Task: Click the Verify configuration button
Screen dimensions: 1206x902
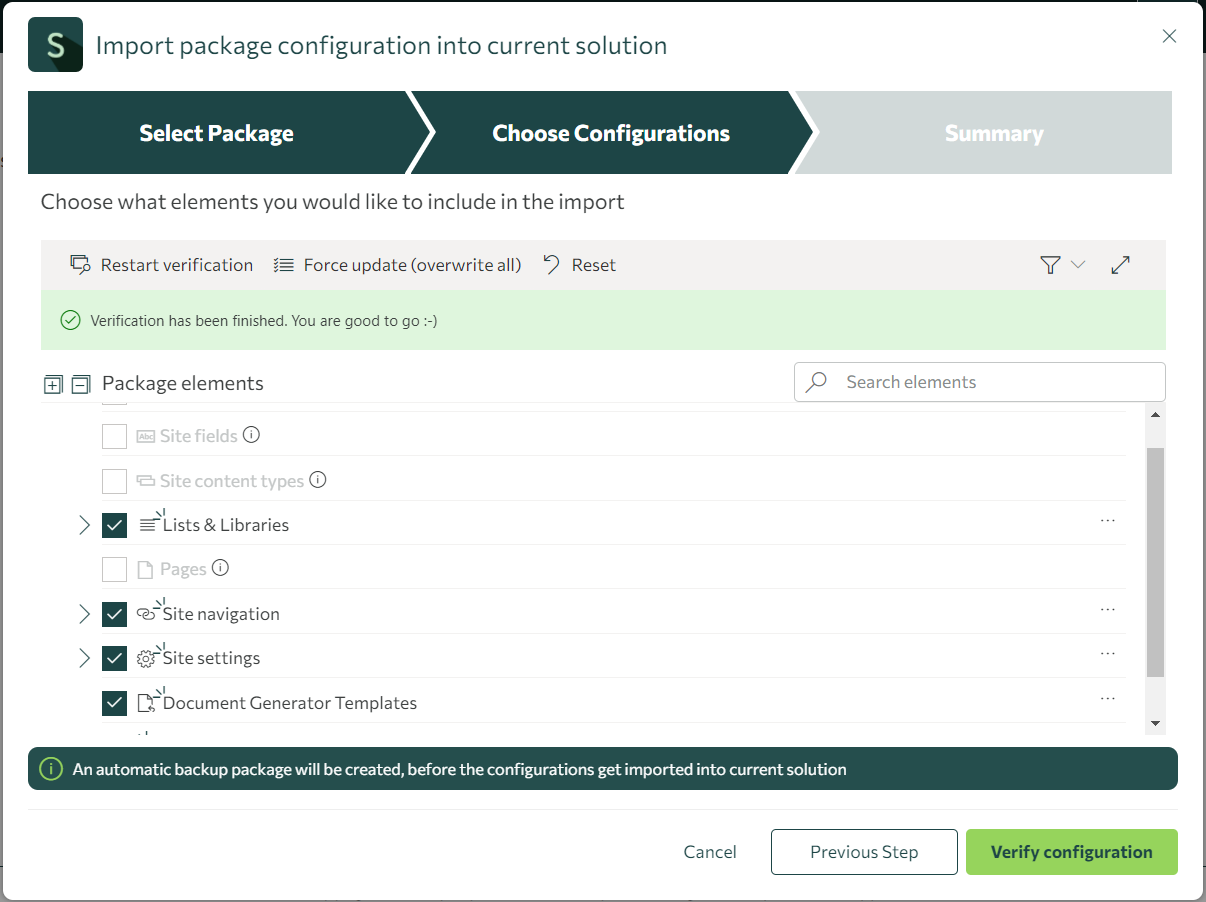Action: coord(1071,851)
